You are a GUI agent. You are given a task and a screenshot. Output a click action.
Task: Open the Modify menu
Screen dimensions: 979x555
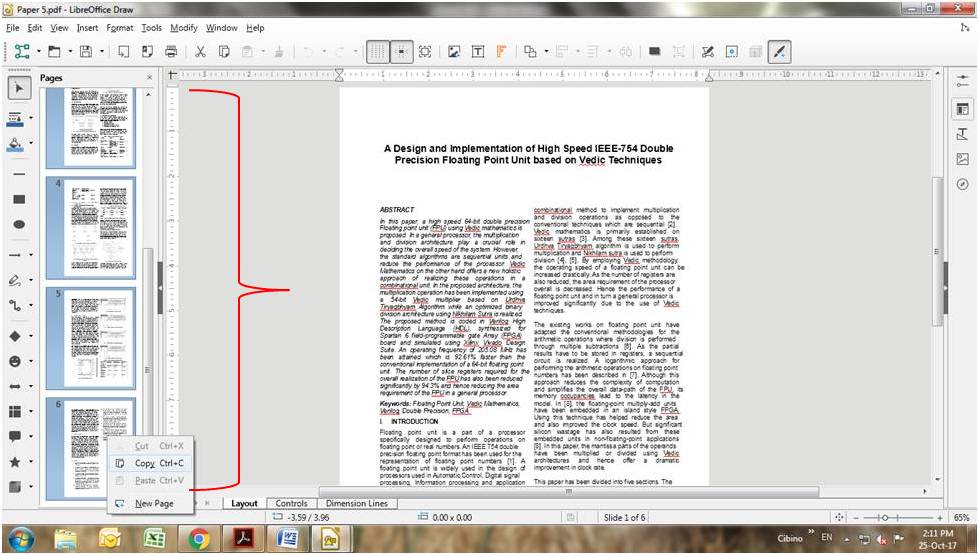coord(184,27)
